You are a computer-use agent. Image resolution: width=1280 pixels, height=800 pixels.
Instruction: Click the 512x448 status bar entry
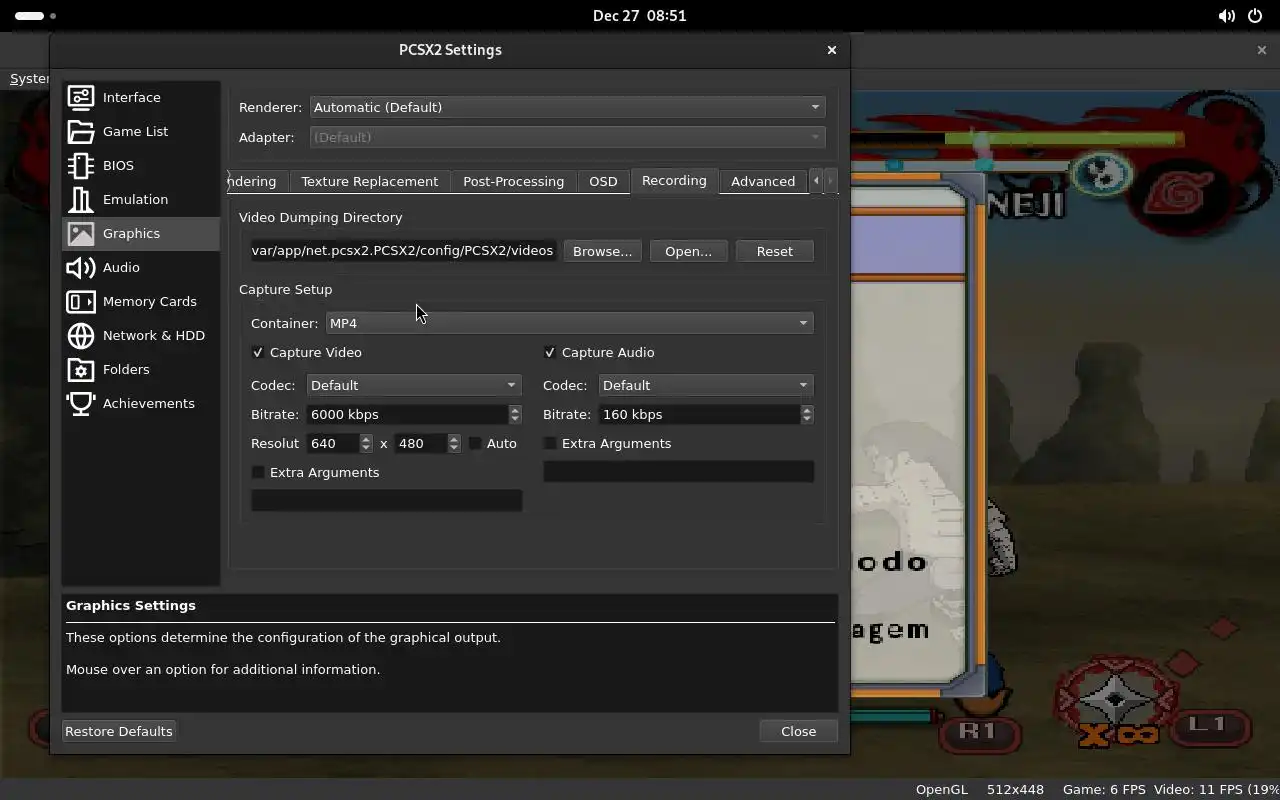click(x=1015, y=789)
